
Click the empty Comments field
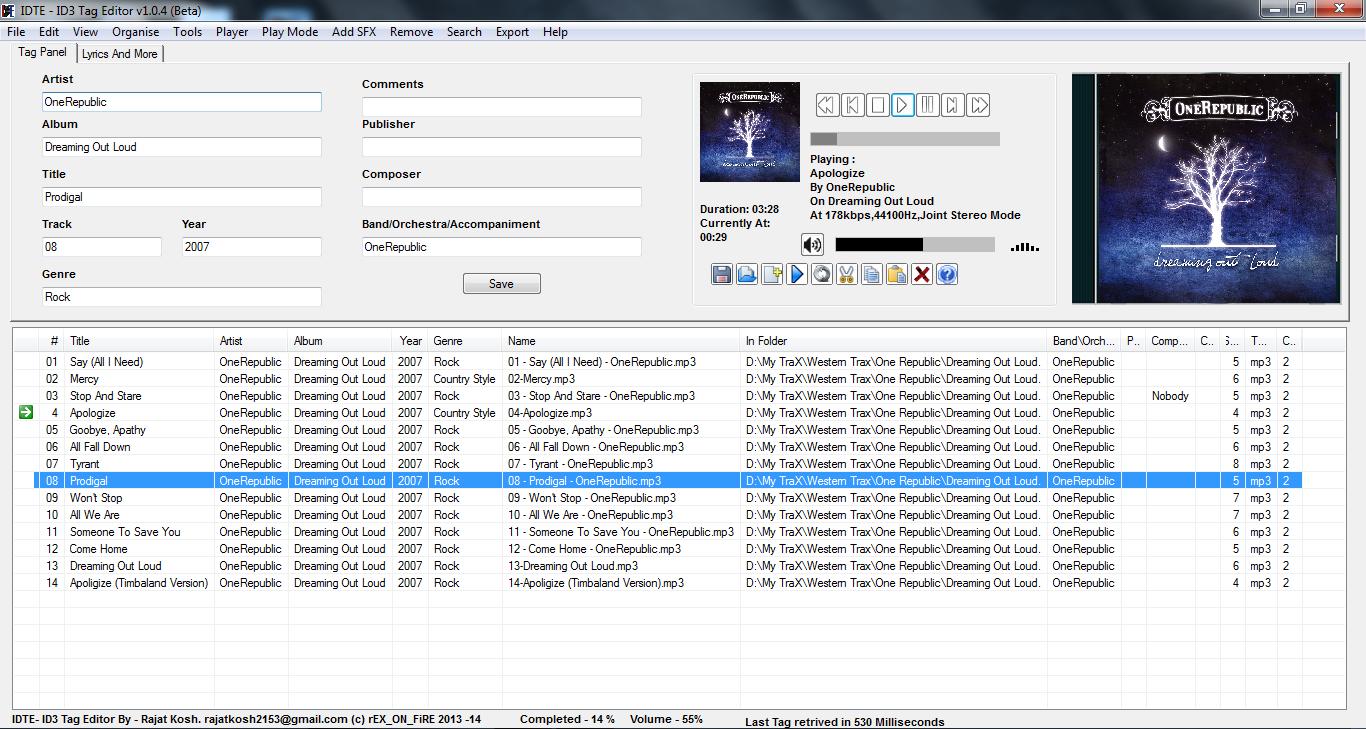click(x=502, y=106)
